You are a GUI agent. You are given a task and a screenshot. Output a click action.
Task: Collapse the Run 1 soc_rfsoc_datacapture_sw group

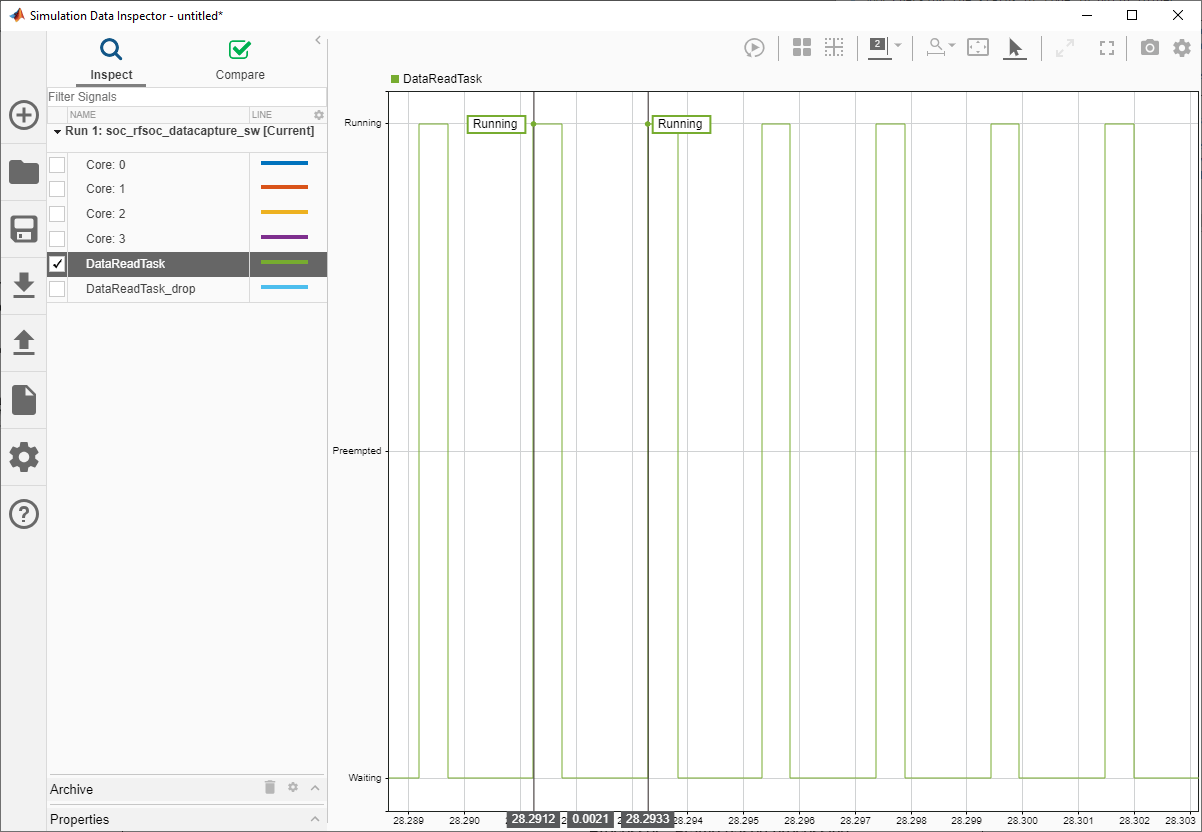click(58, 131)
